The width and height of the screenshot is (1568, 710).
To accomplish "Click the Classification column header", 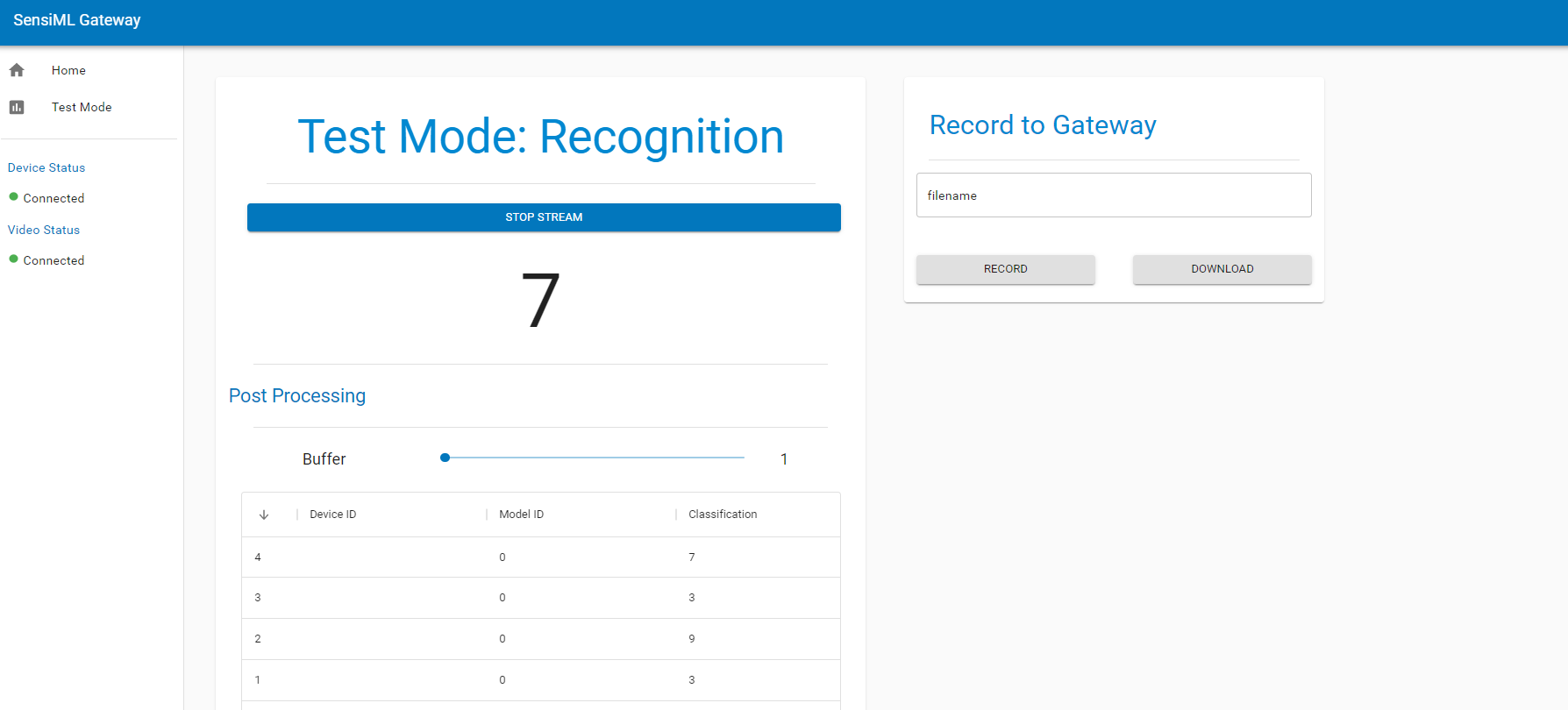I will [723, 515].
